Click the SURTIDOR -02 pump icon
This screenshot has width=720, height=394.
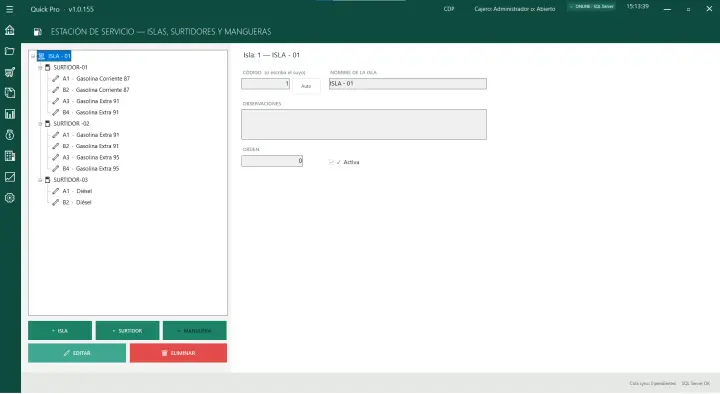(47, 124)
